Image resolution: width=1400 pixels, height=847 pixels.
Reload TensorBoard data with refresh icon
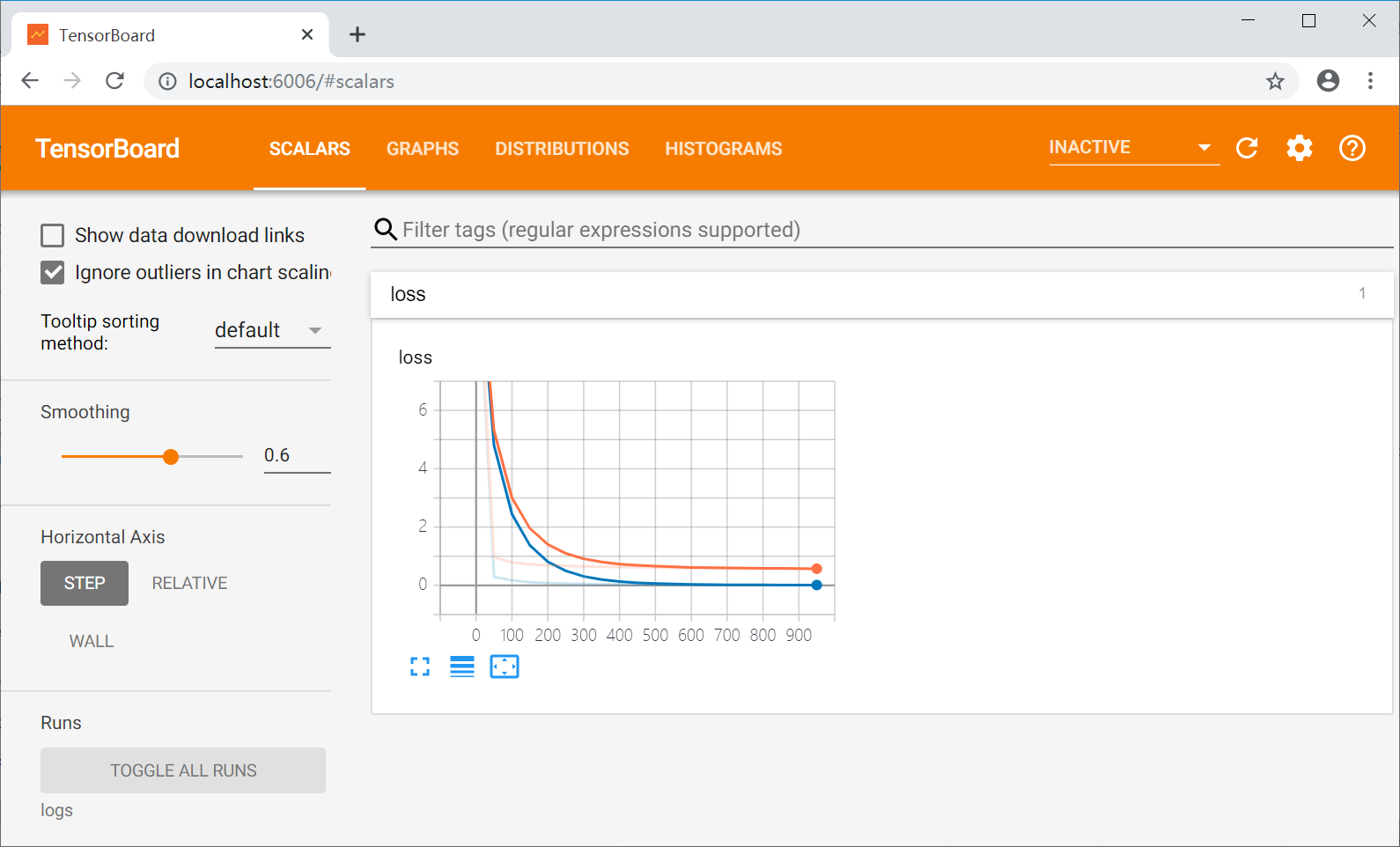[1247, 148]
